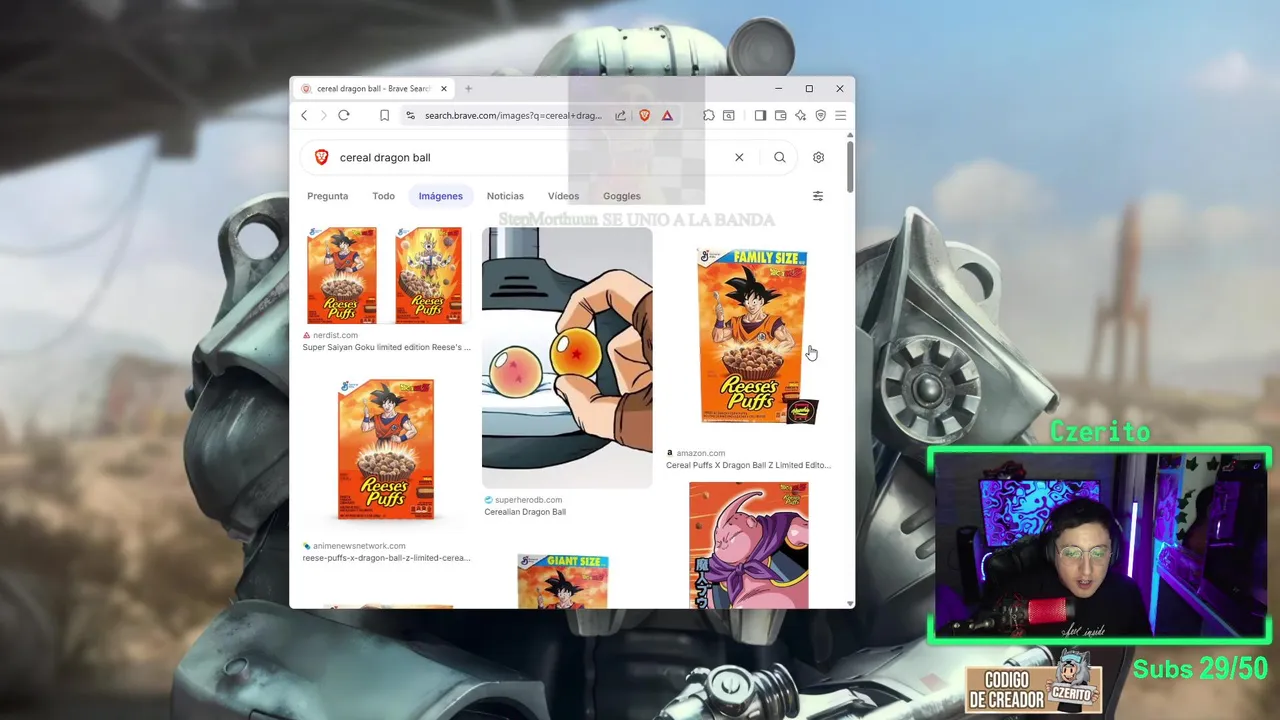1280x720 pixels.
Task: Open Brave Rewards triangle icon
Action: (667, 116)
